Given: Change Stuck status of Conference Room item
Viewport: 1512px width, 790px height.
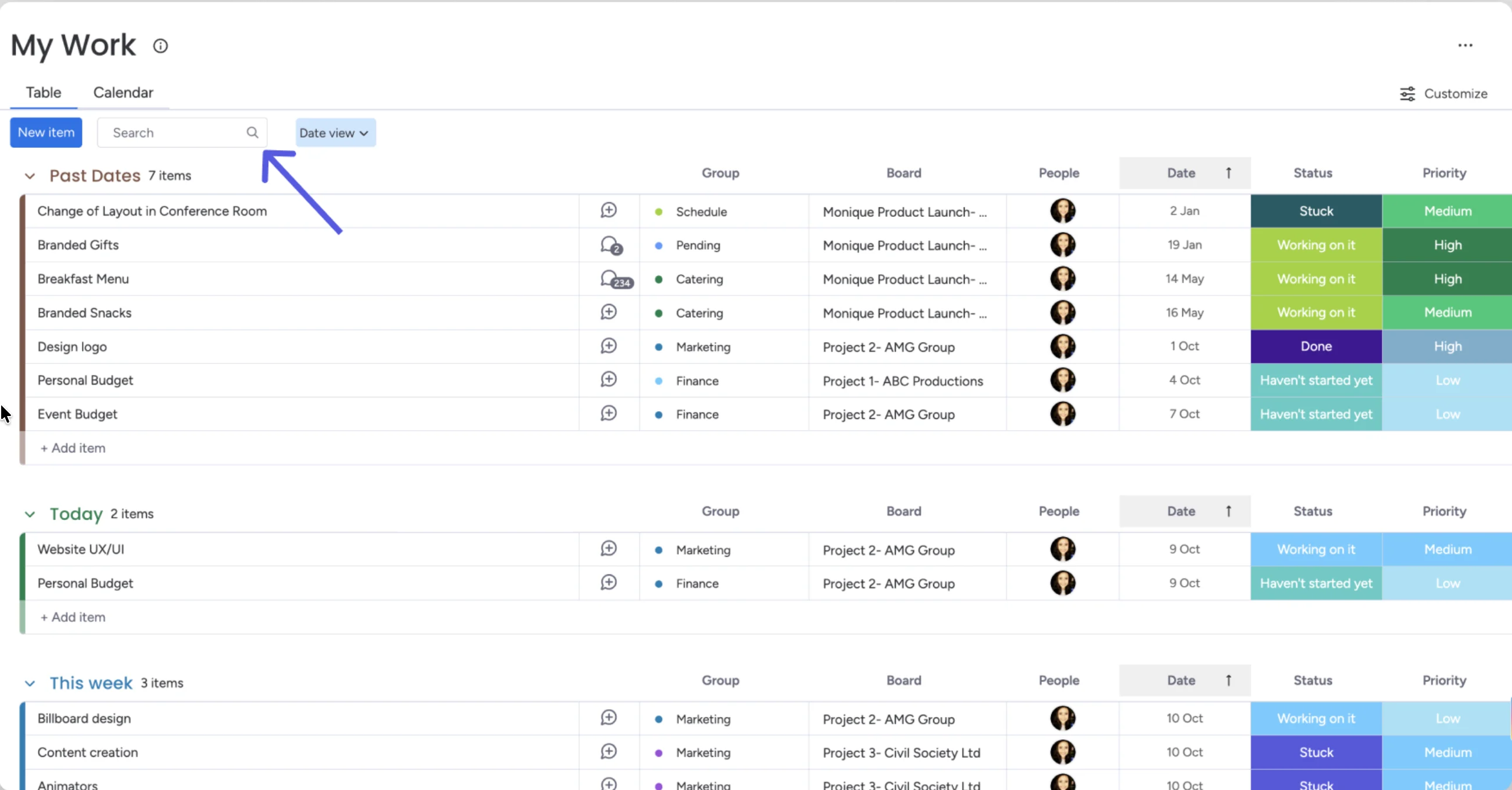Looking at the screenshot, I should tap(1316, 211).
